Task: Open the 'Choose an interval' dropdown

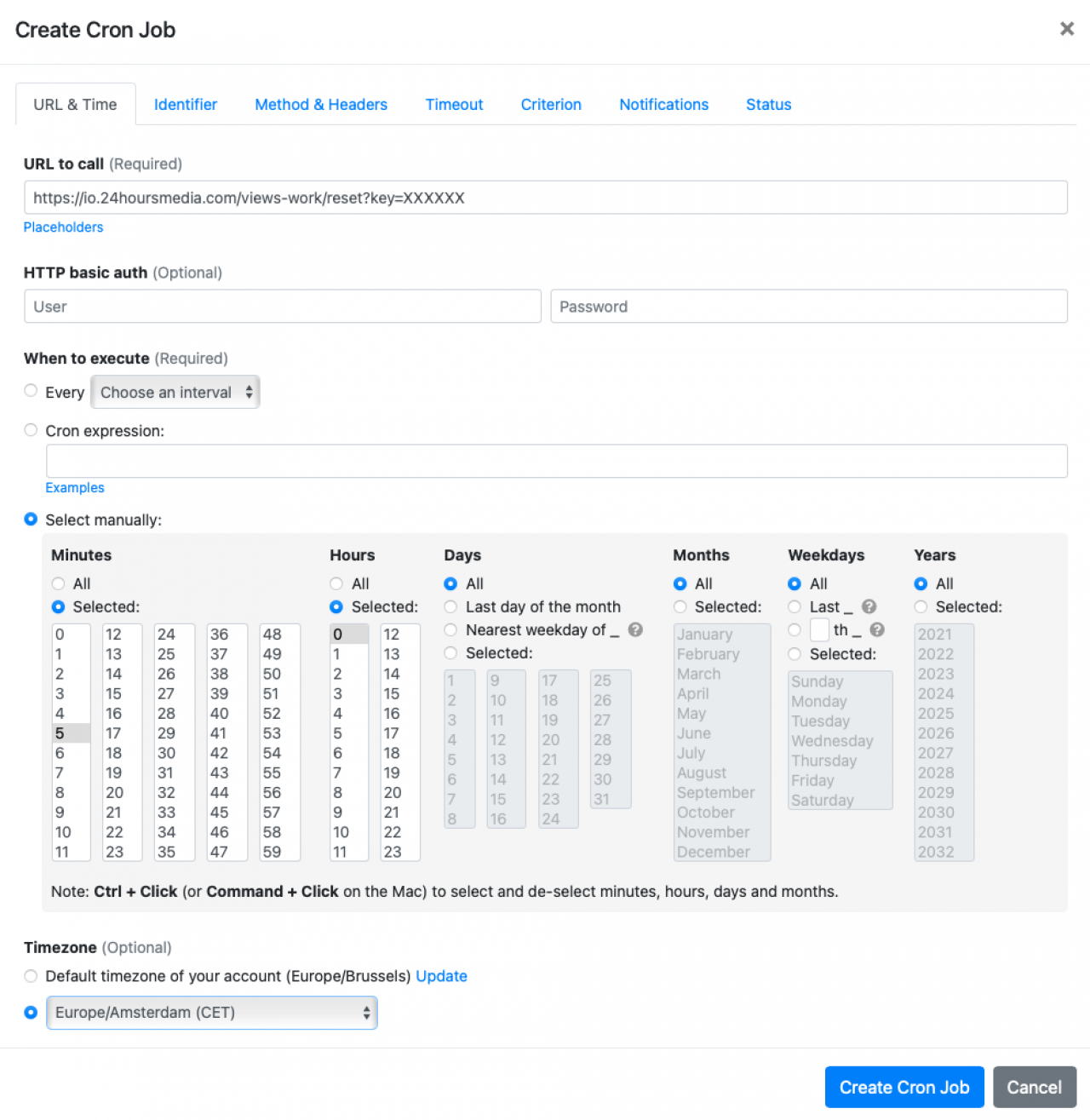Action: [x=175, y=392]
